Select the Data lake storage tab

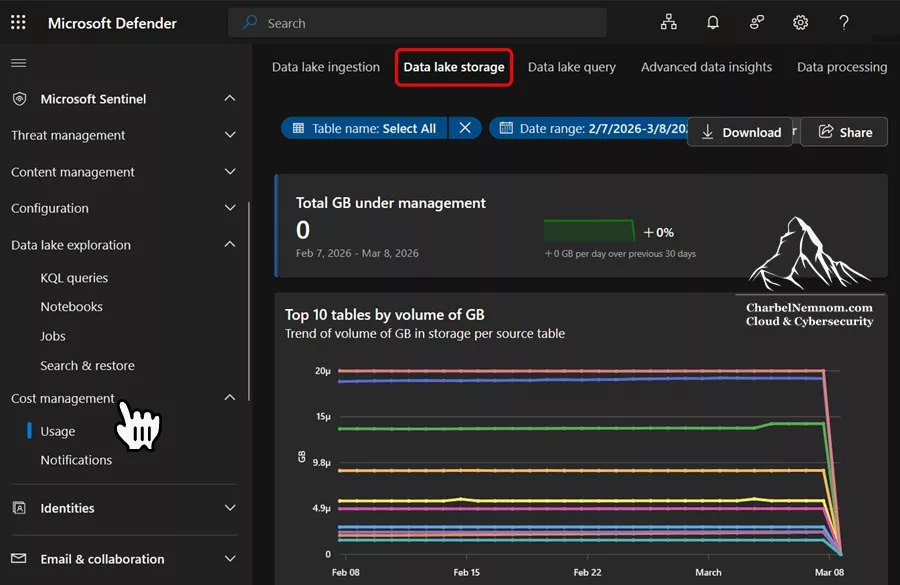tap(453, 67)
